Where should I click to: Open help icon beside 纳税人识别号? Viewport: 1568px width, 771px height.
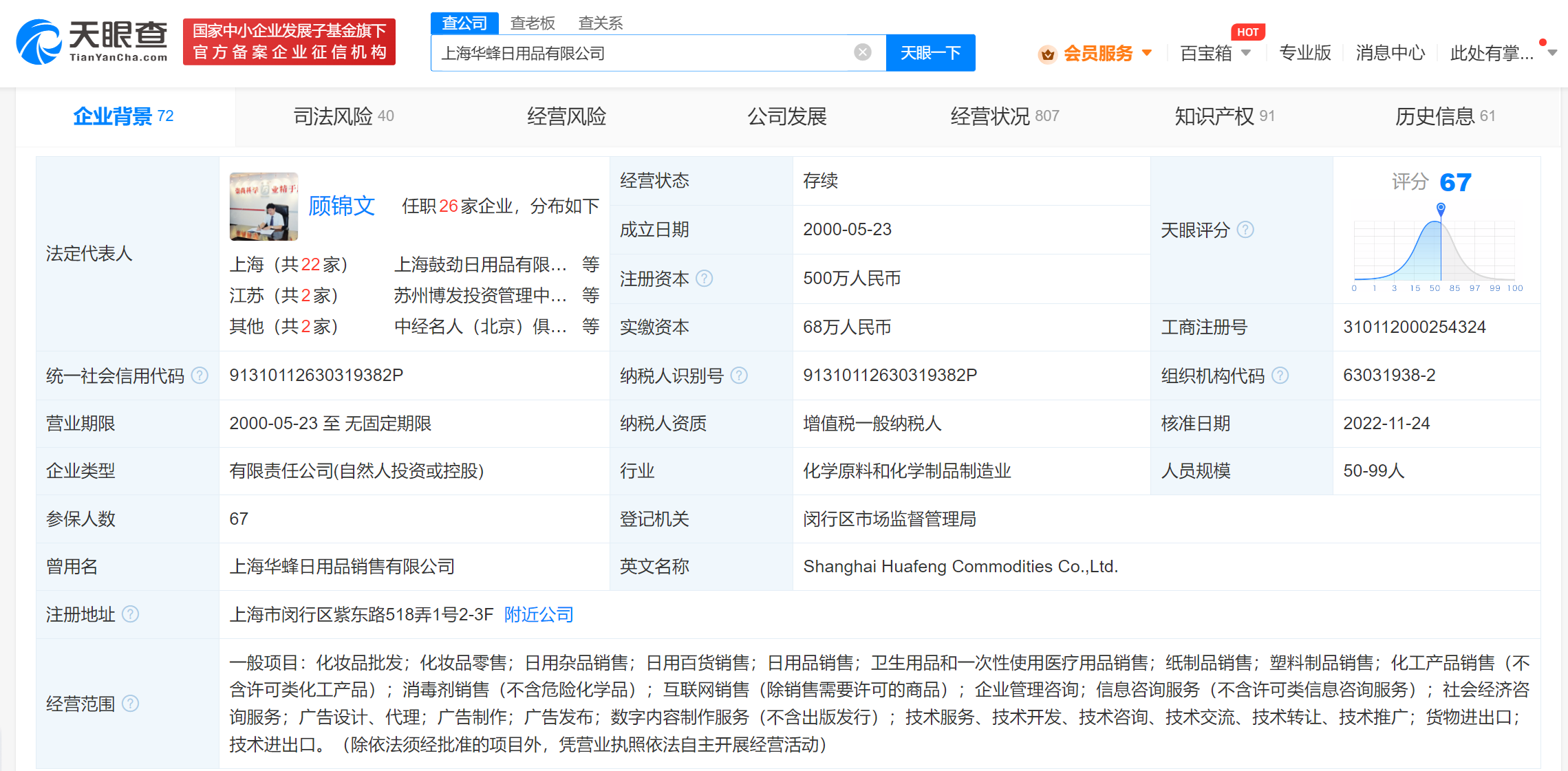(739, 376)
